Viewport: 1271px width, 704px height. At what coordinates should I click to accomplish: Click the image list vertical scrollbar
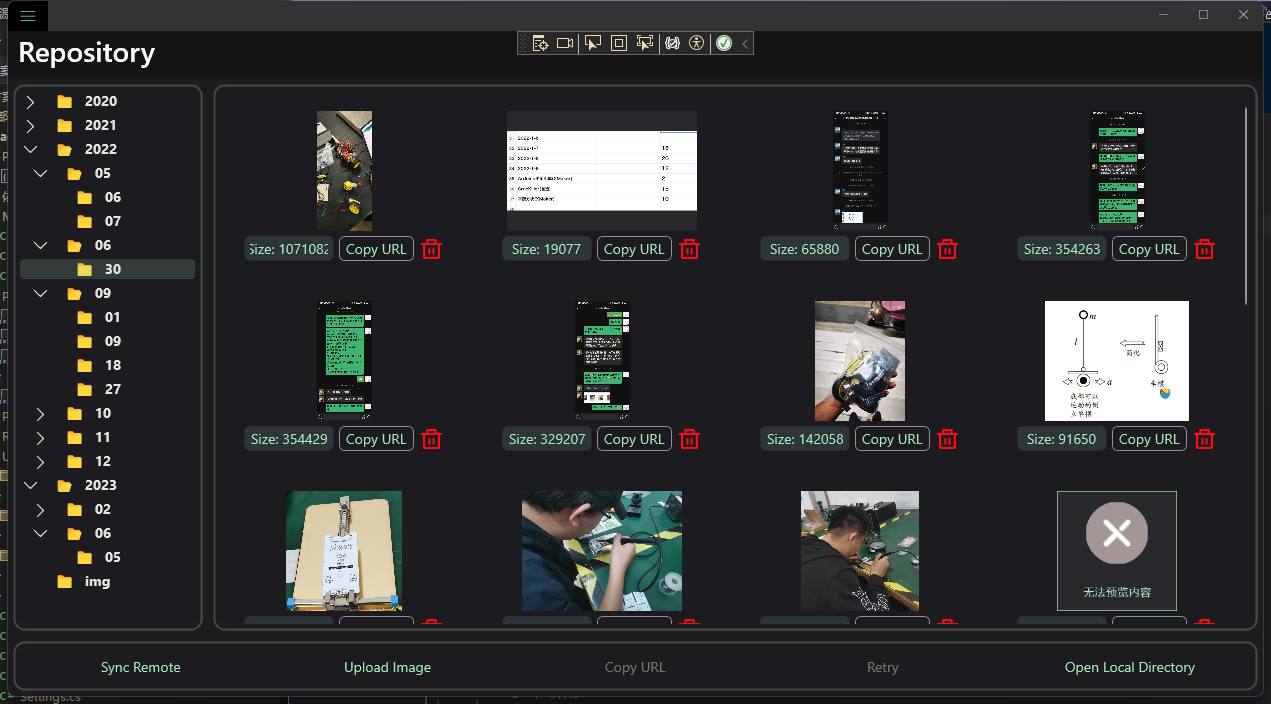pos(1246,205)
